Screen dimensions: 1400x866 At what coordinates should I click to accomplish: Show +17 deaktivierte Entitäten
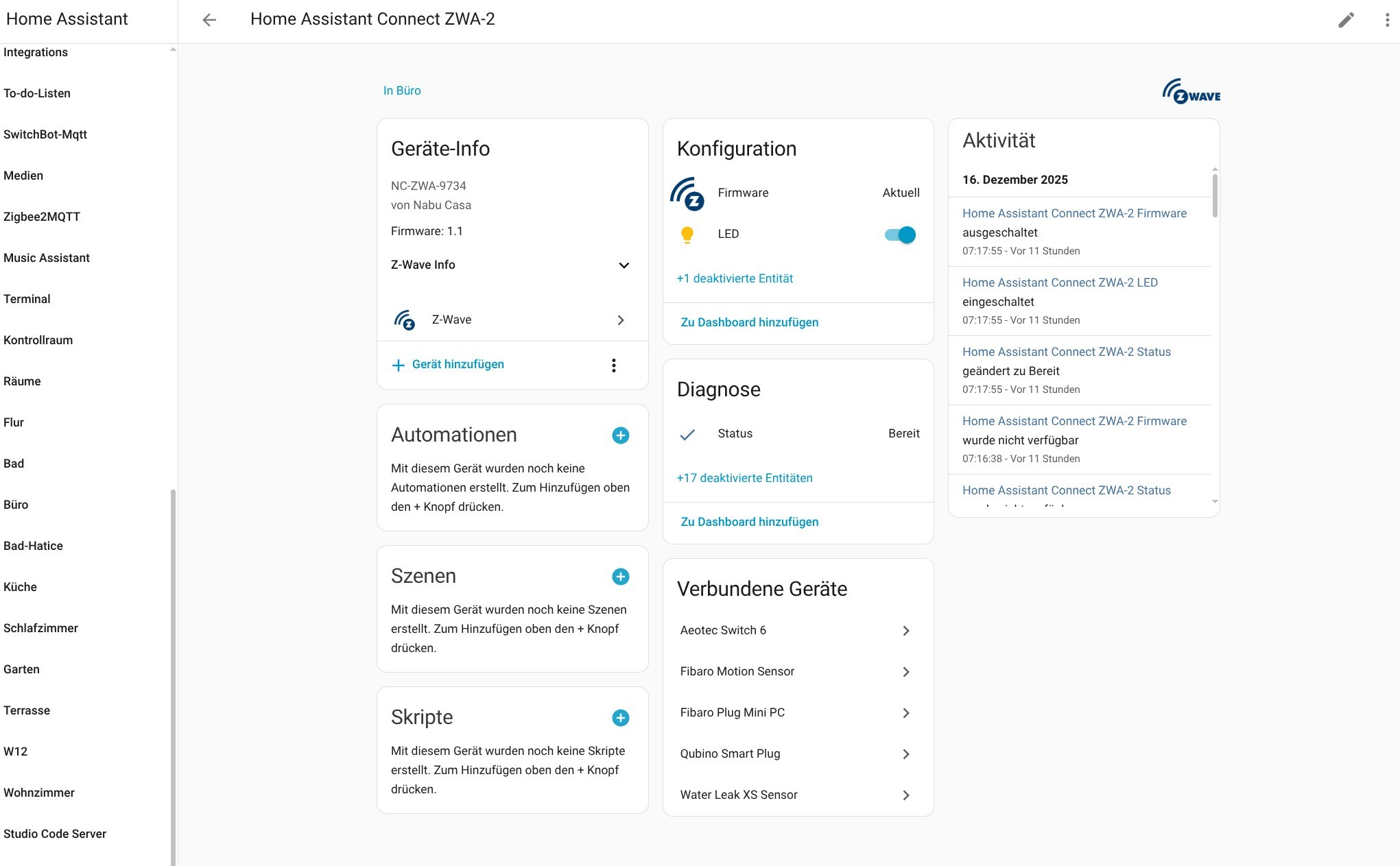coord(744,478)
